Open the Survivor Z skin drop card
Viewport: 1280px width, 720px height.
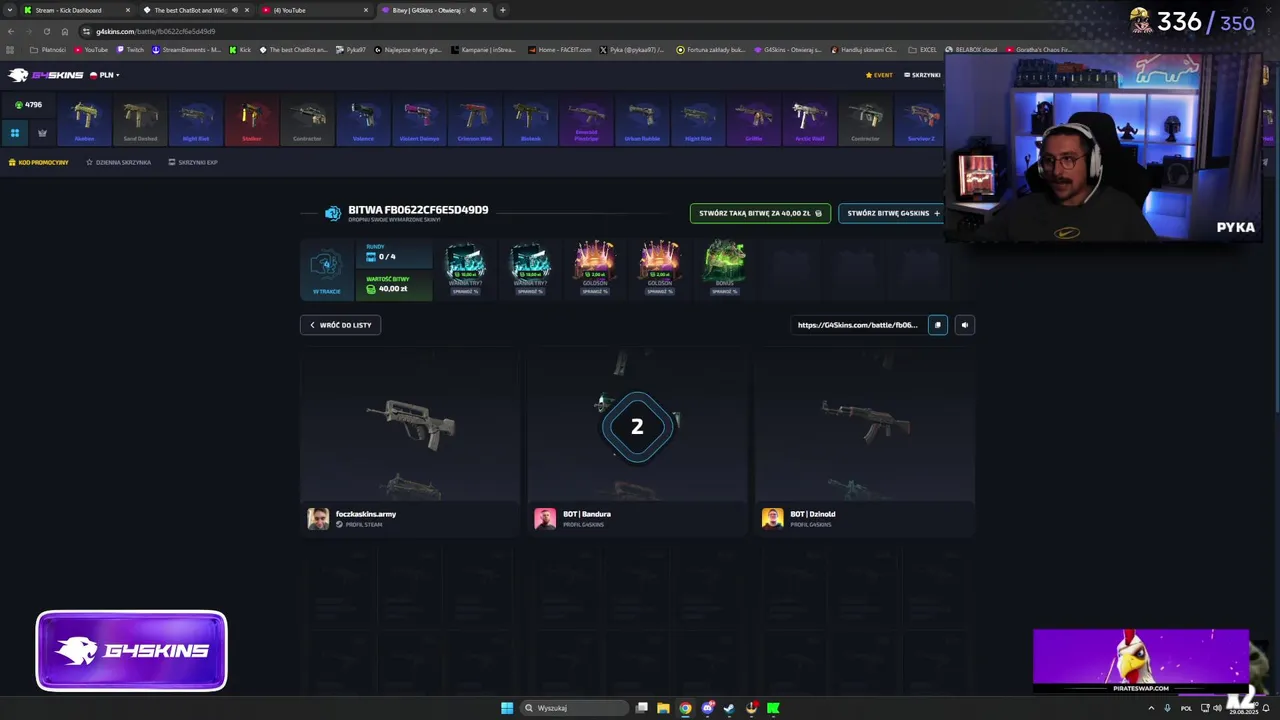(921, 120)
